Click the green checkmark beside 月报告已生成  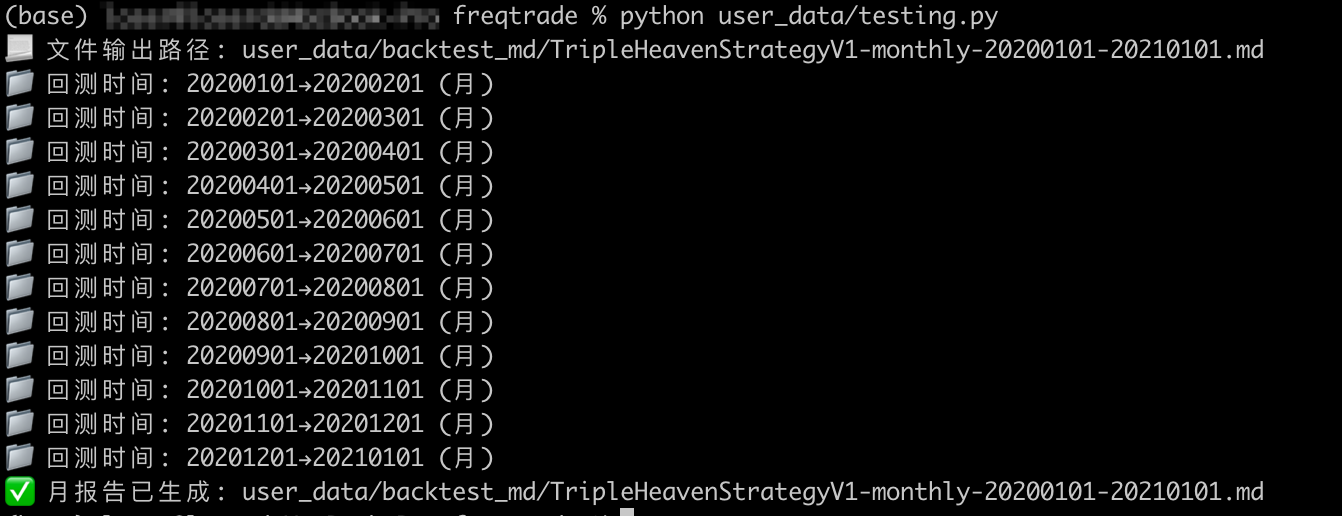(19, 491)
